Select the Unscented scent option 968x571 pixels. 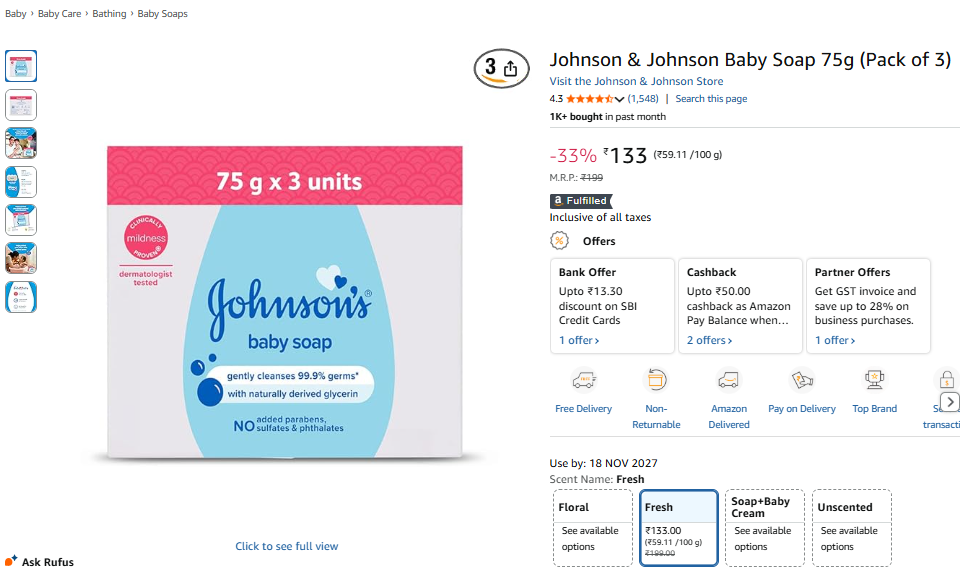pos(852,528)
